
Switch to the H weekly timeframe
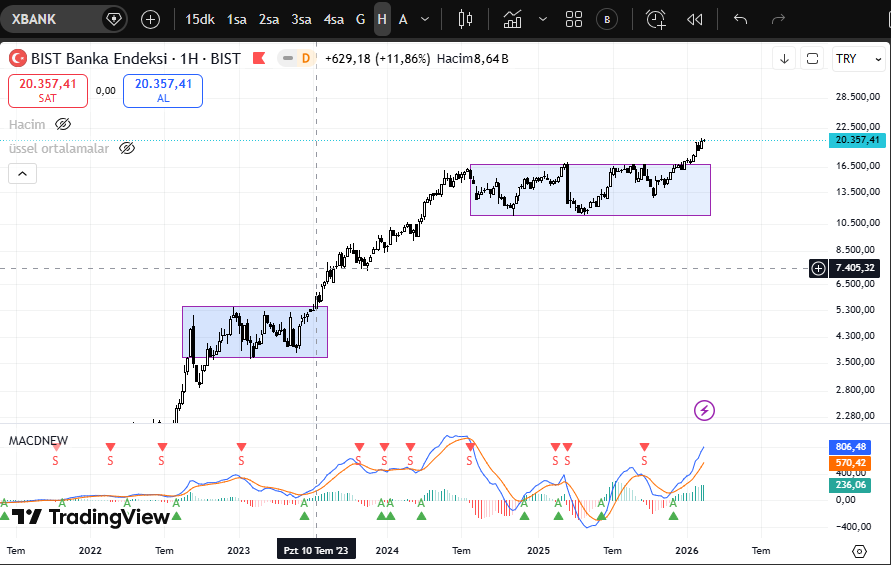coord(382,19)
